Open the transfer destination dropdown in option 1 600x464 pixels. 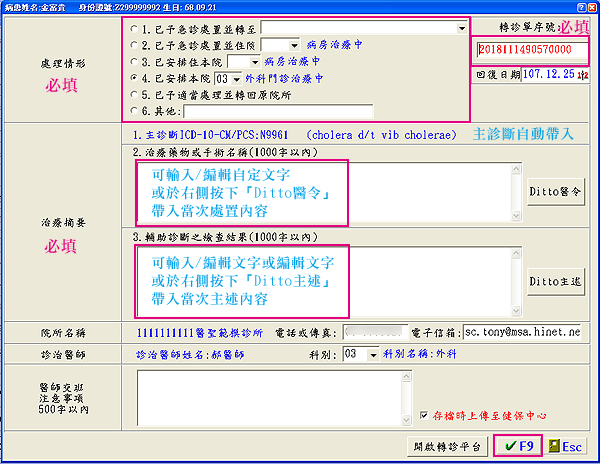coord(458,29)
